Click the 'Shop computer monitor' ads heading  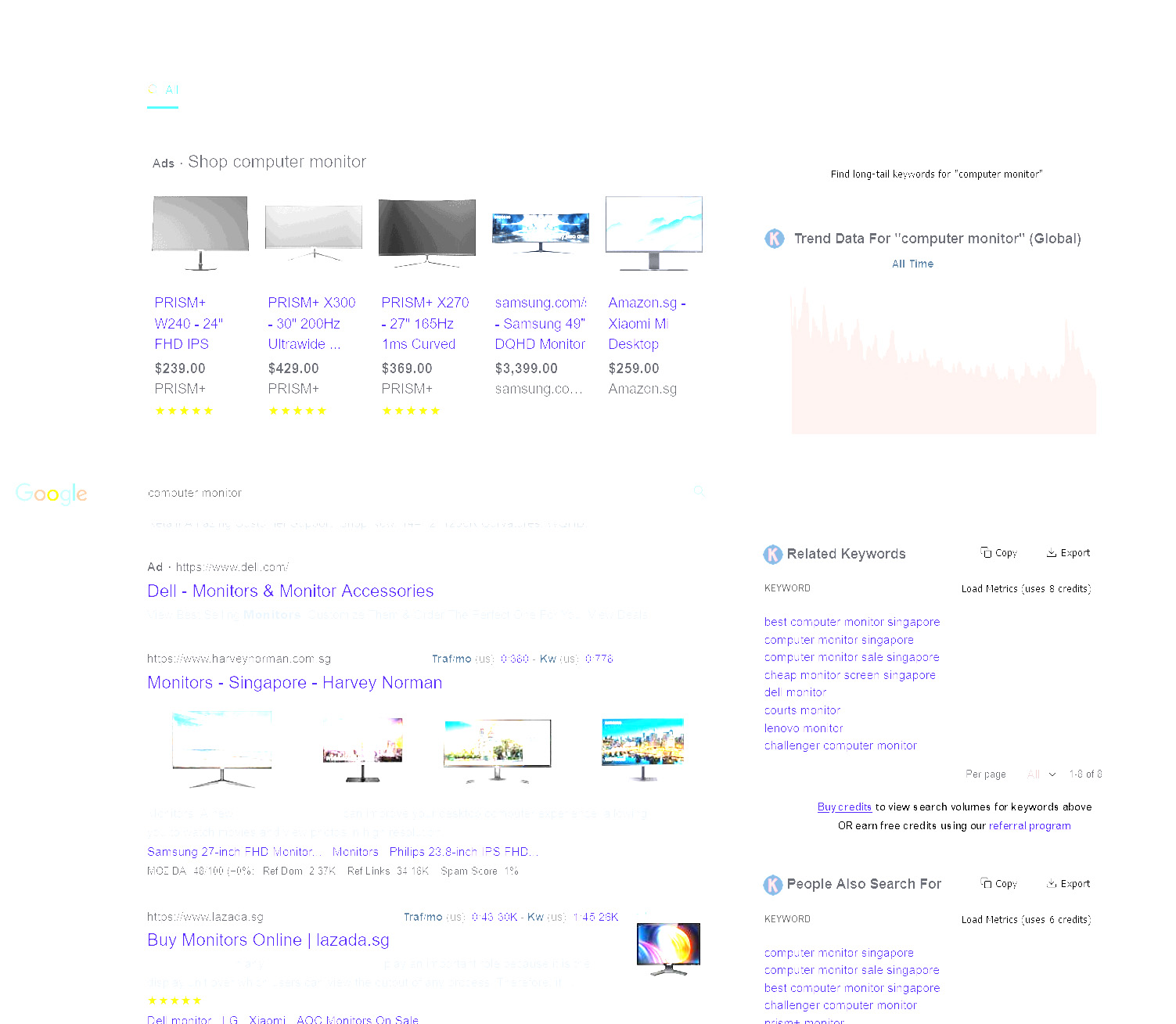coord(277,162)
